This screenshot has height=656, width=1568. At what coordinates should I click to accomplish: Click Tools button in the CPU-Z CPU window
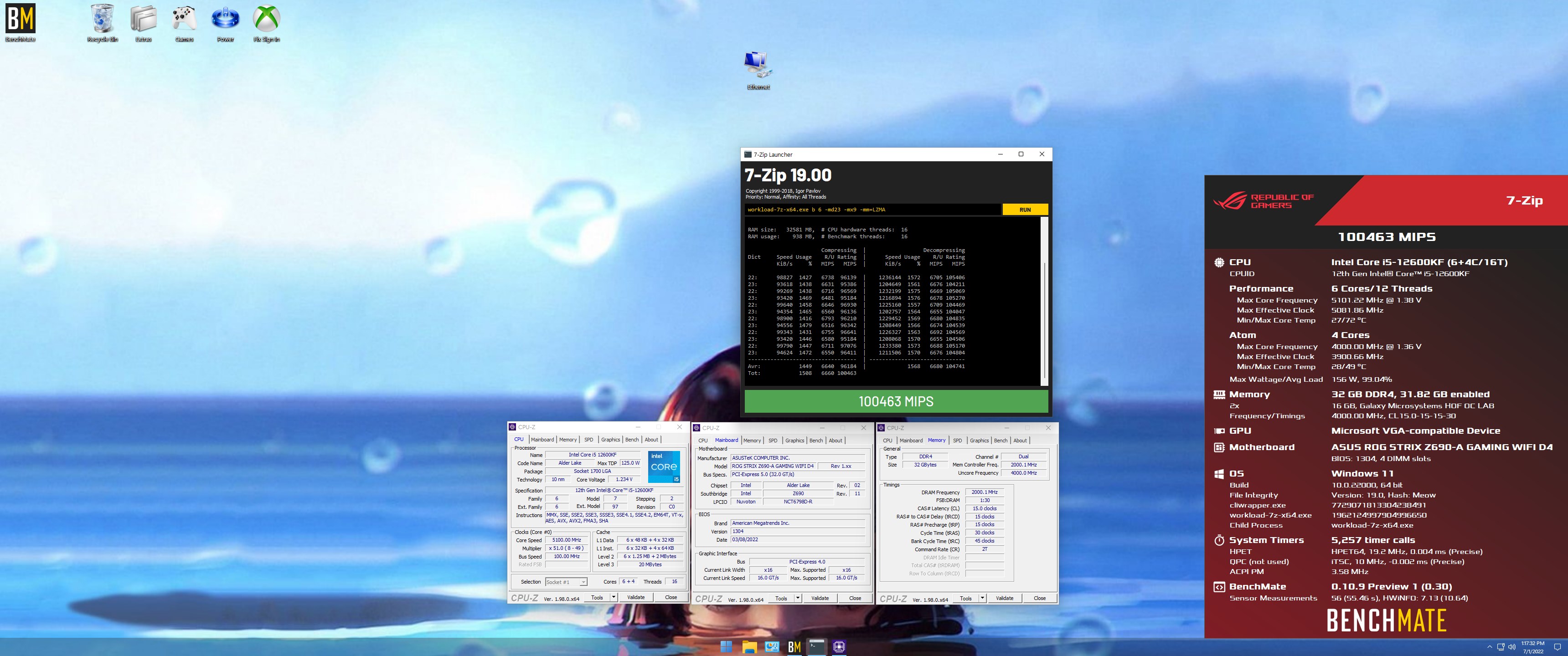tap(597, 598)
